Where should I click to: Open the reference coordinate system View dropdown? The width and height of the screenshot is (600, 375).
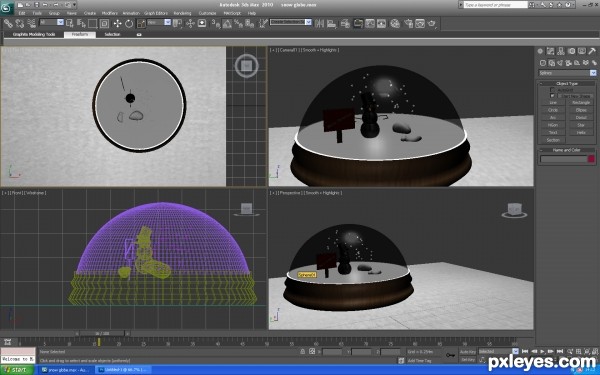[x=168, y=23]
